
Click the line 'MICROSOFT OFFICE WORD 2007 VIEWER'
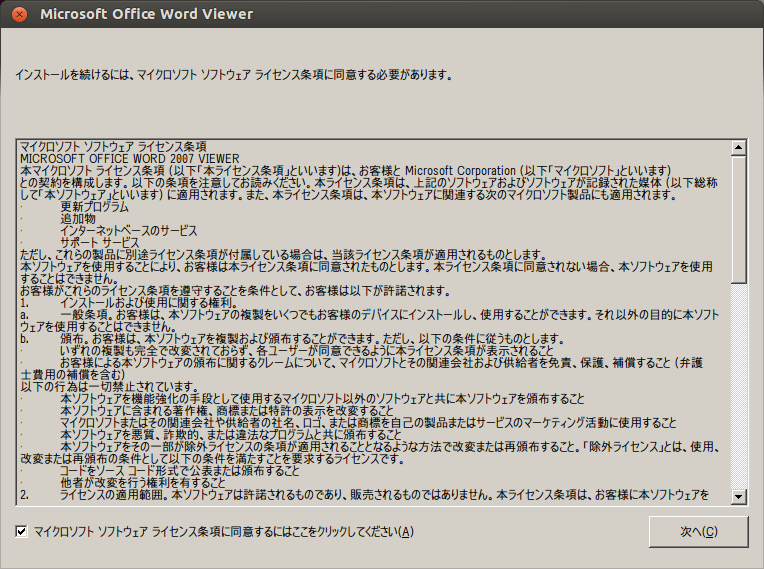tap(130, 159)
